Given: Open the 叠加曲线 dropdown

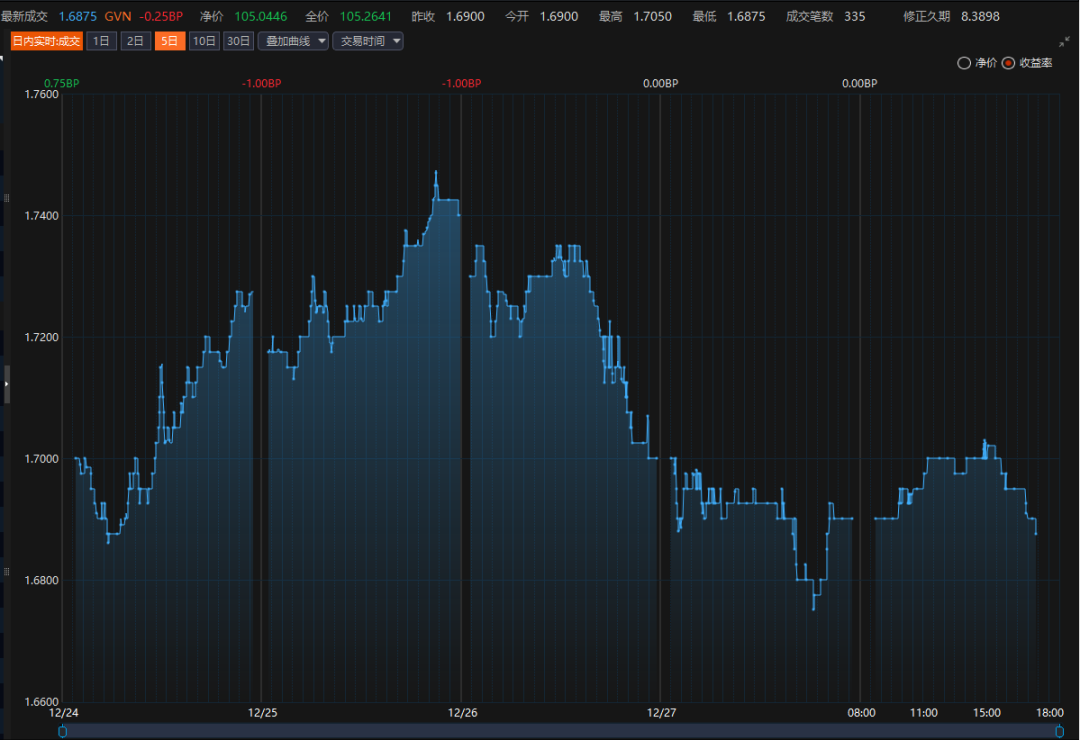Looking at the screenshot, I should pyautogui.click(x=293, y=41).
